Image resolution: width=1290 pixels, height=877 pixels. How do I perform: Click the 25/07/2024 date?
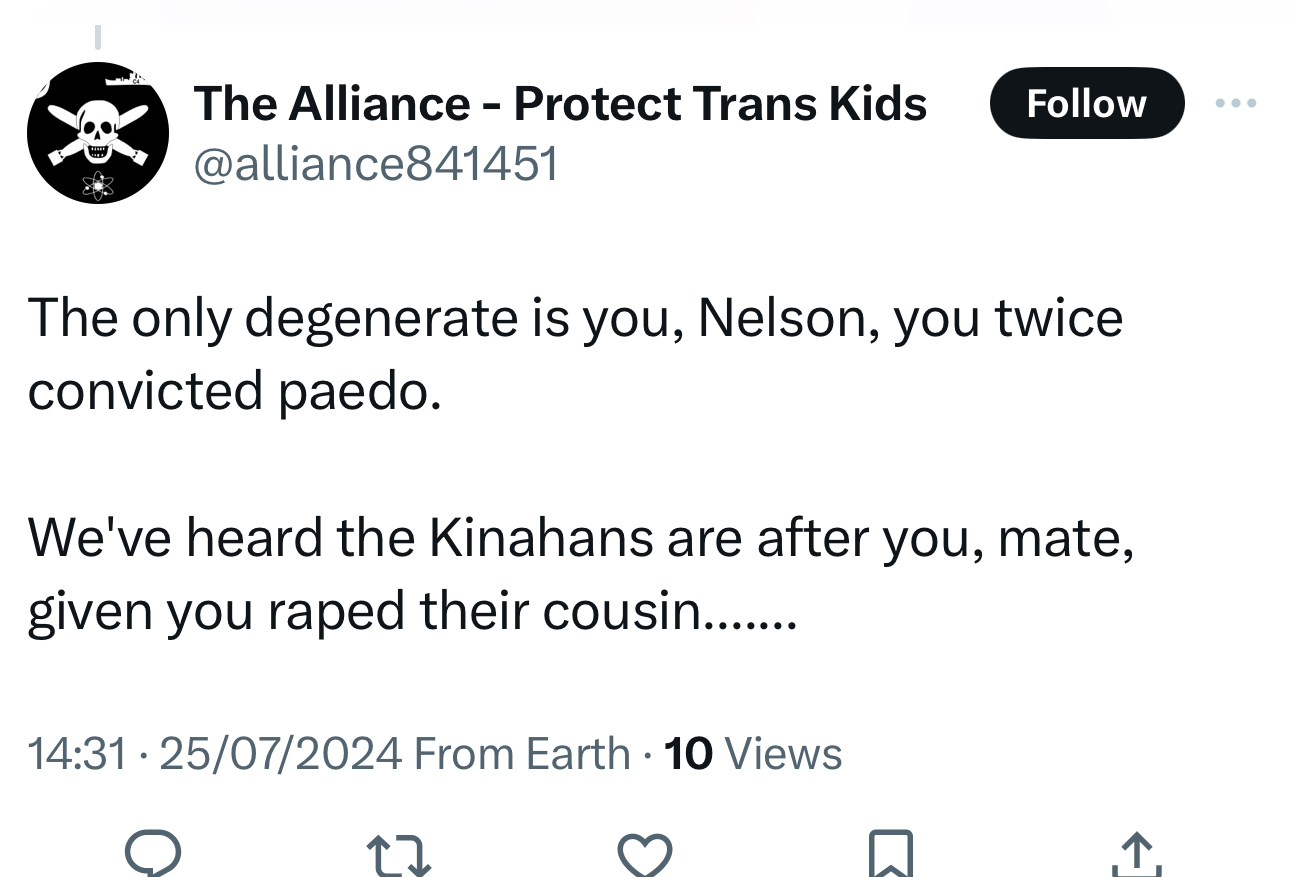point(279,753)
